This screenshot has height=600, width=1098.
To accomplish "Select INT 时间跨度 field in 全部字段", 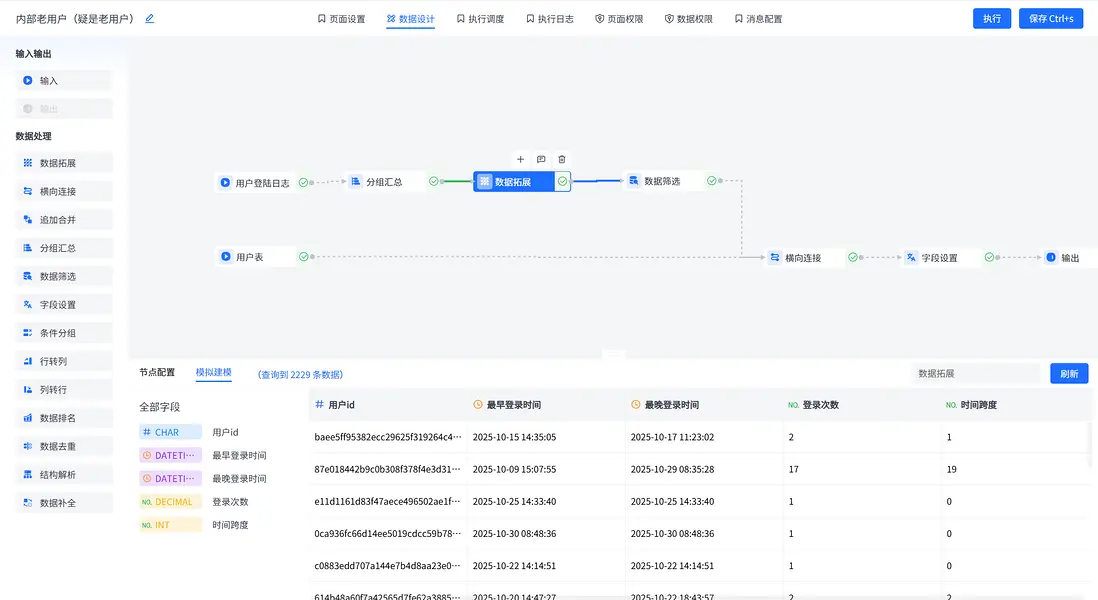I will point(194,525).
